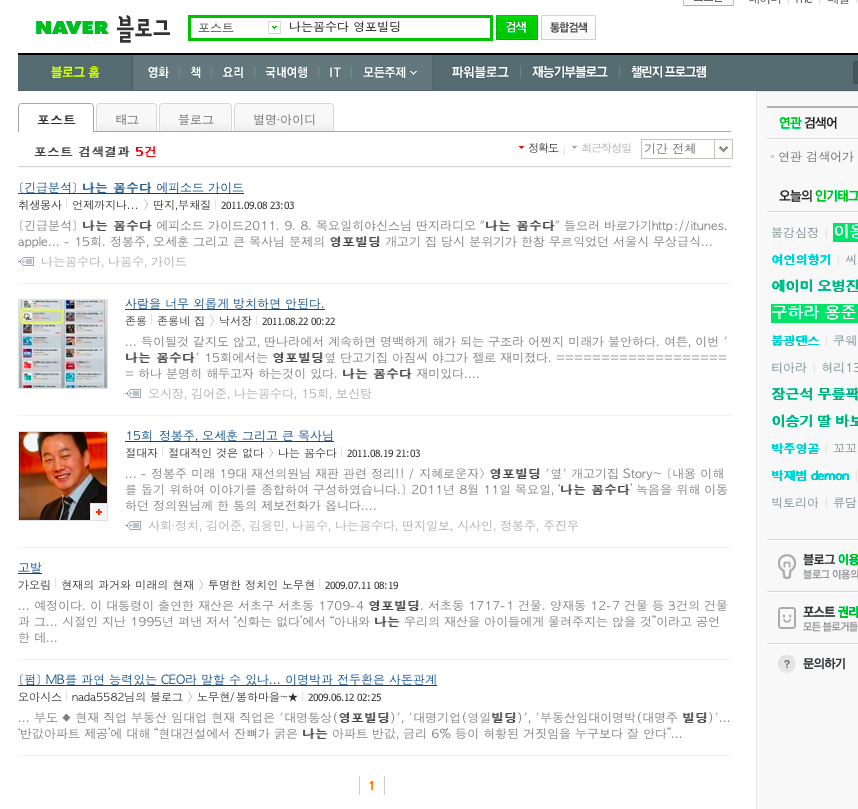This screenshot has width=858, height=809.
Task: Open post 사람을 너무 외롭게 방치하면 안된다.
Action: [225, 303]
